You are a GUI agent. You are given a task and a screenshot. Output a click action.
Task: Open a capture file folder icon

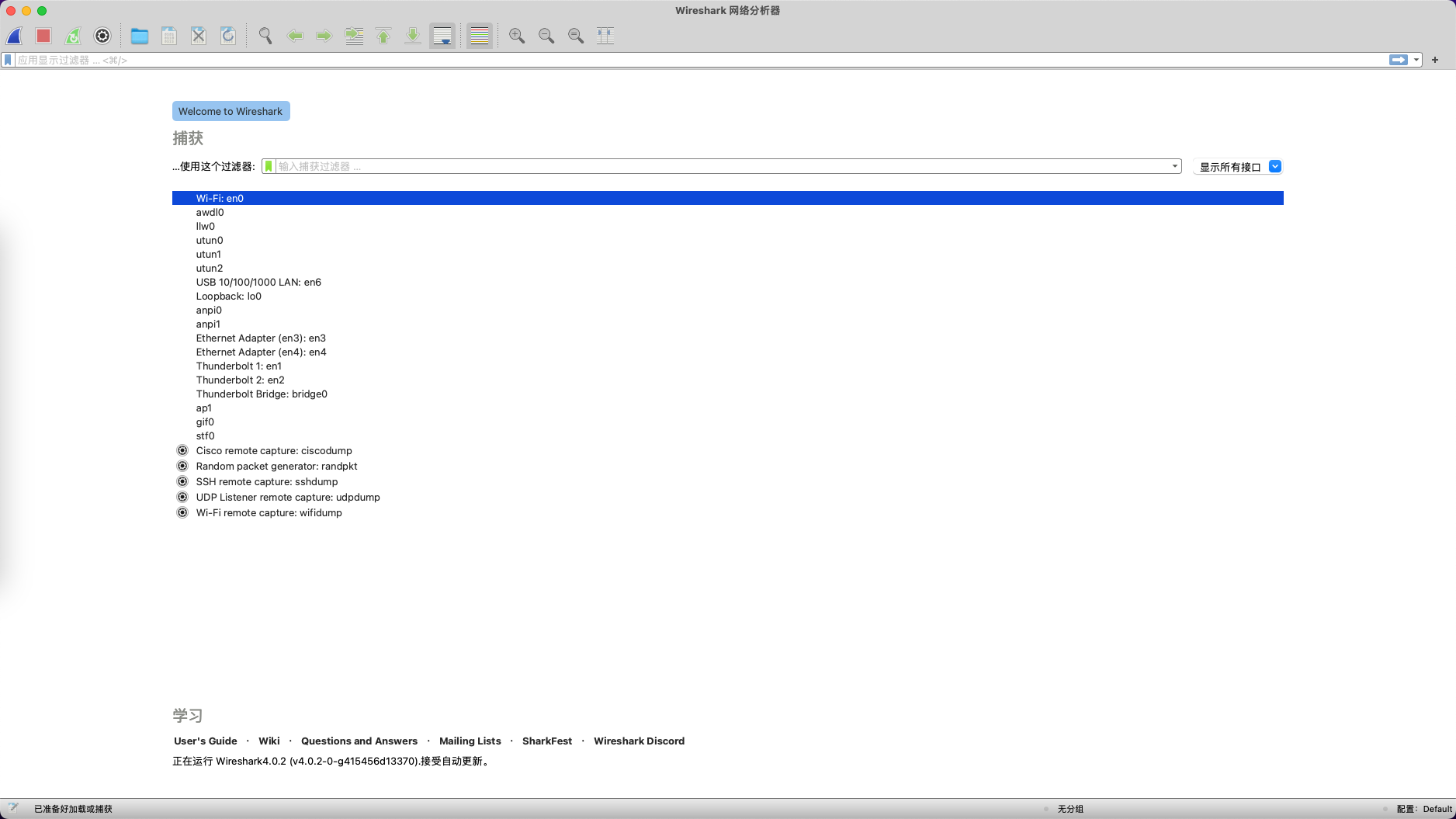(x=140, y=36)
